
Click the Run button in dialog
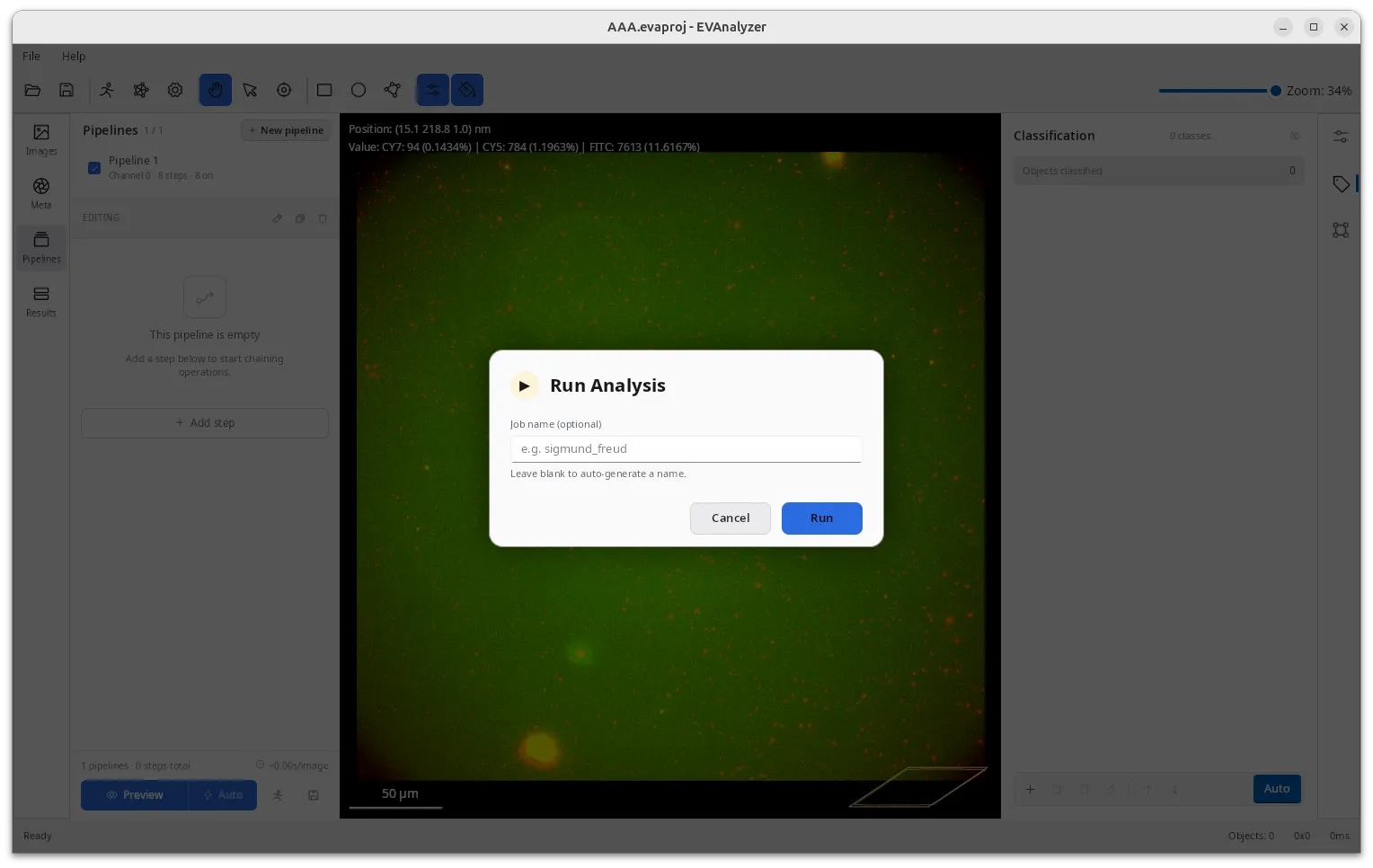[822, 518]
